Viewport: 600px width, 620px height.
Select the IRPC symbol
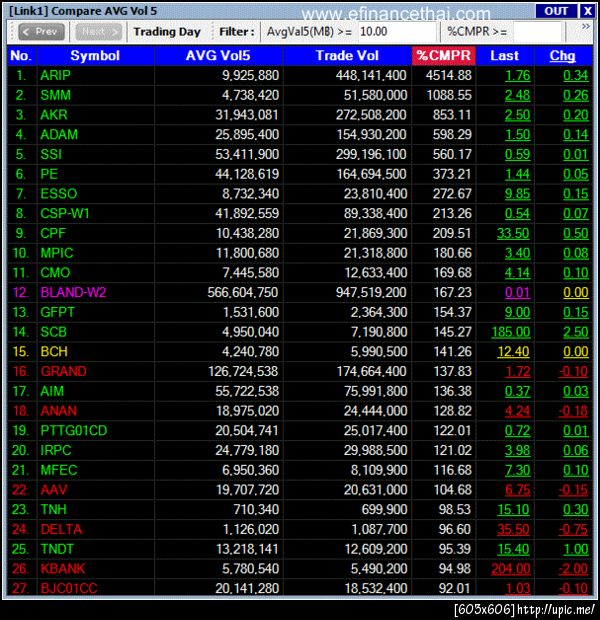click(56, 450)
